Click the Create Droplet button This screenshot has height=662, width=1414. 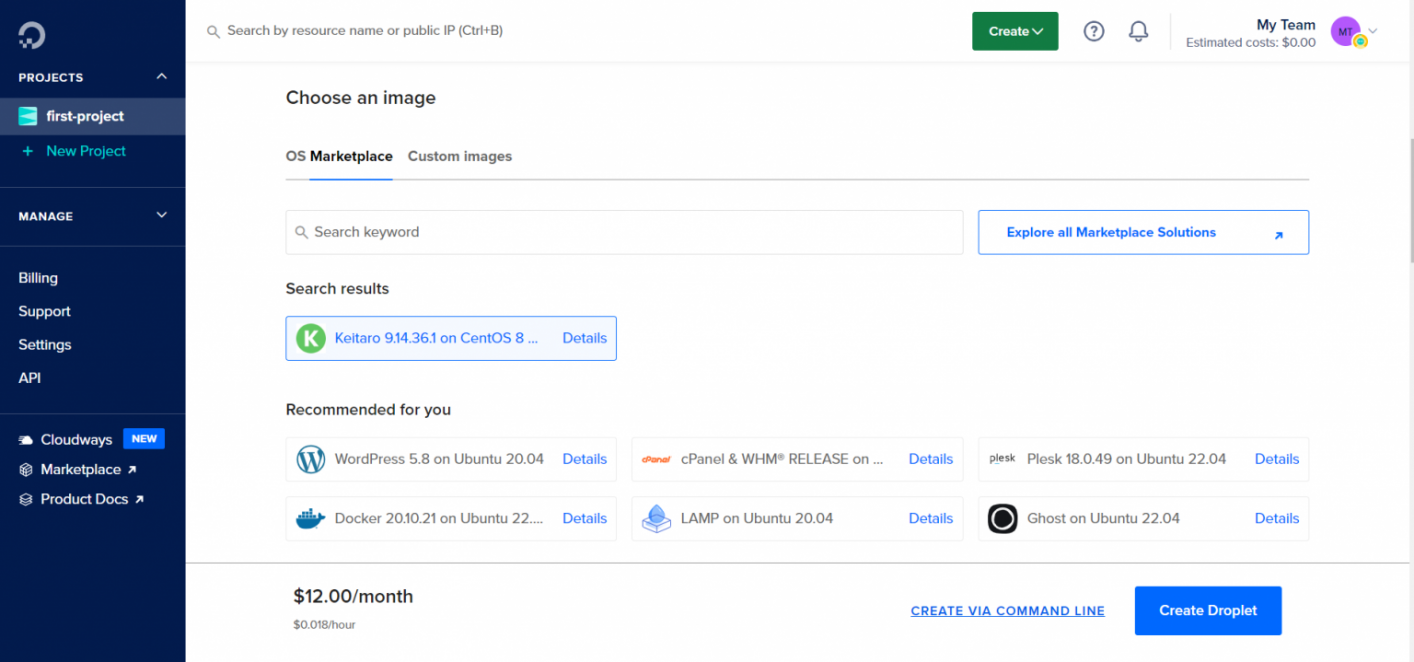1208,610
